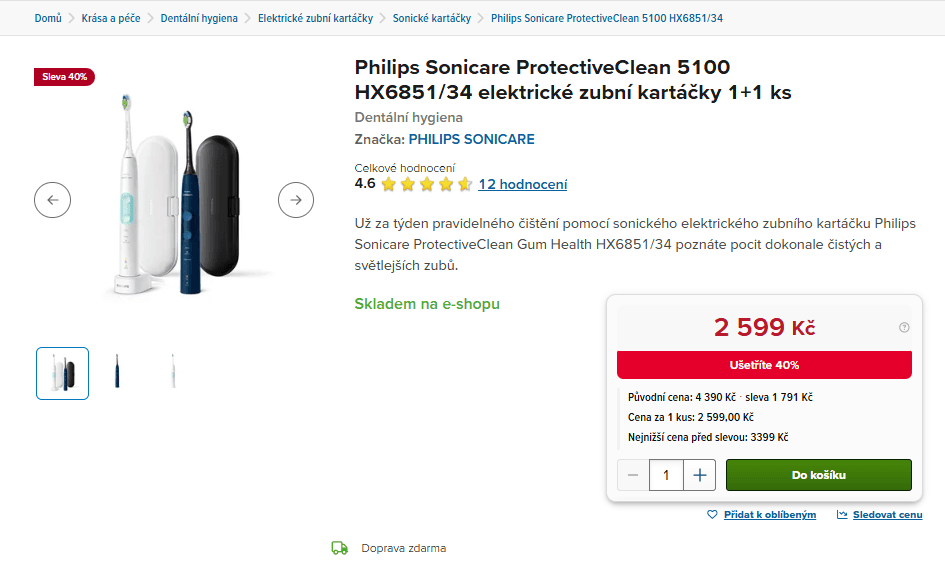945x574 pixels.
Task: Click the rating stars
Action: [x=426, y=184]
